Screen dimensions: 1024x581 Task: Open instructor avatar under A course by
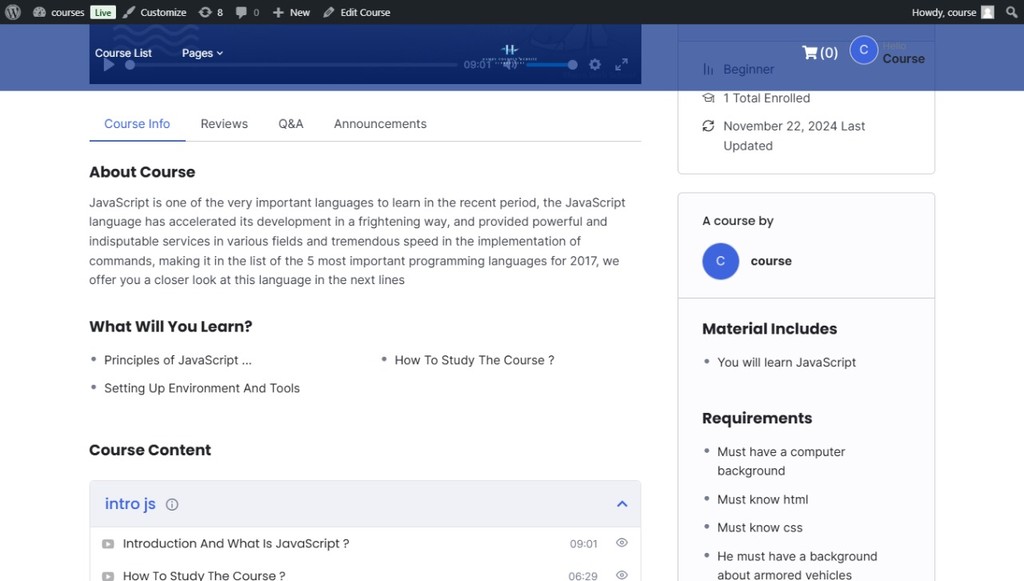coord(720,261)
